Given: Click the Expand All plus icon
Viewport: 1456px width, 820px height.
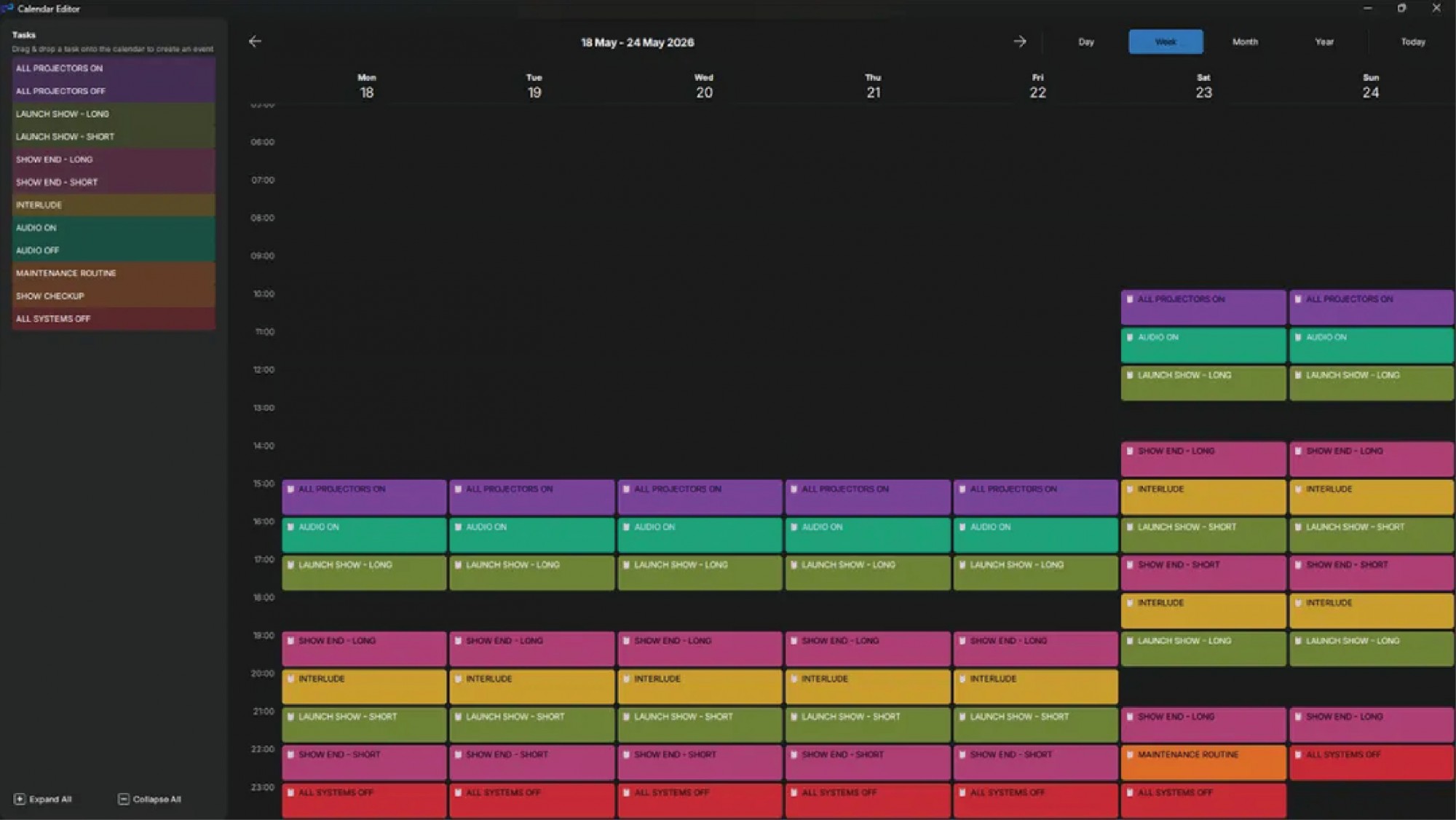Looking at the screenshot, I should coord(20,799).
